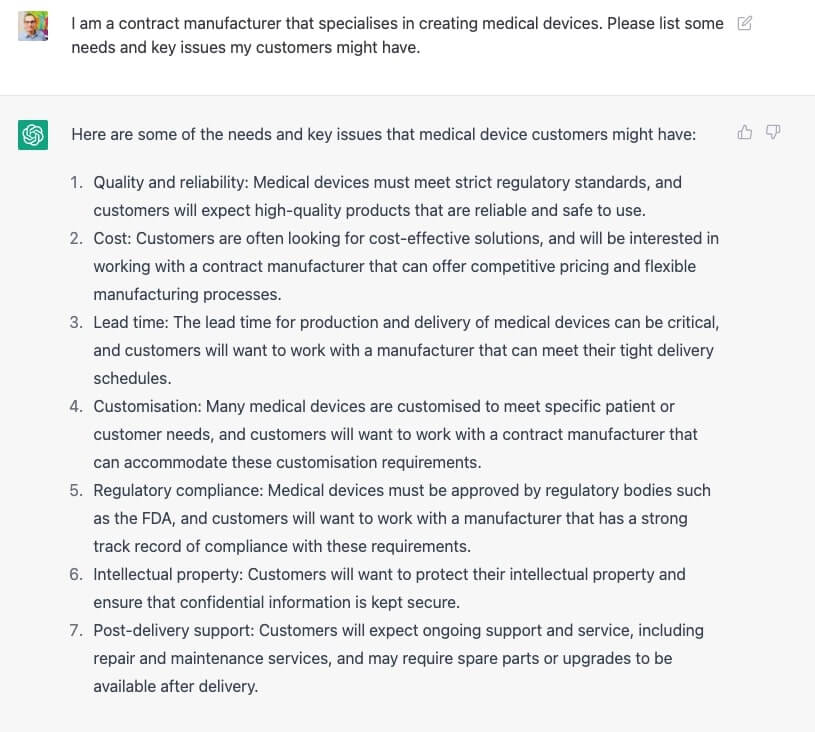The height and width of the screenshot is (732, 815).
Task: Click the 'Lead time' list item heading
Action: 130,322
